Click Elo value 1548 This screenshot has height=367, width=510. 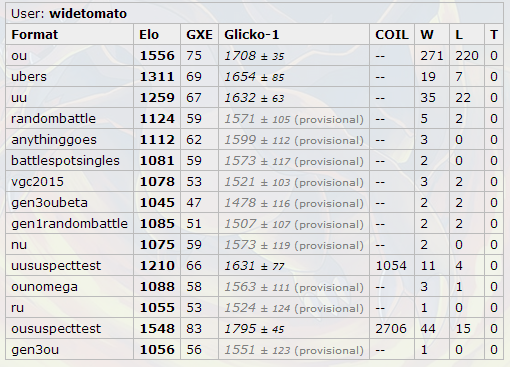(157, 329)
